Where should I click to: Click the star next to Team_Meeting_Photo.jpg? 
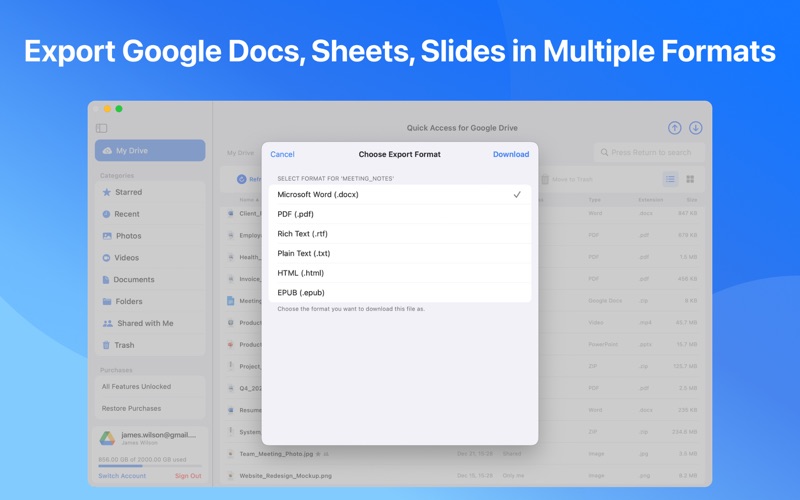point(318,454)
